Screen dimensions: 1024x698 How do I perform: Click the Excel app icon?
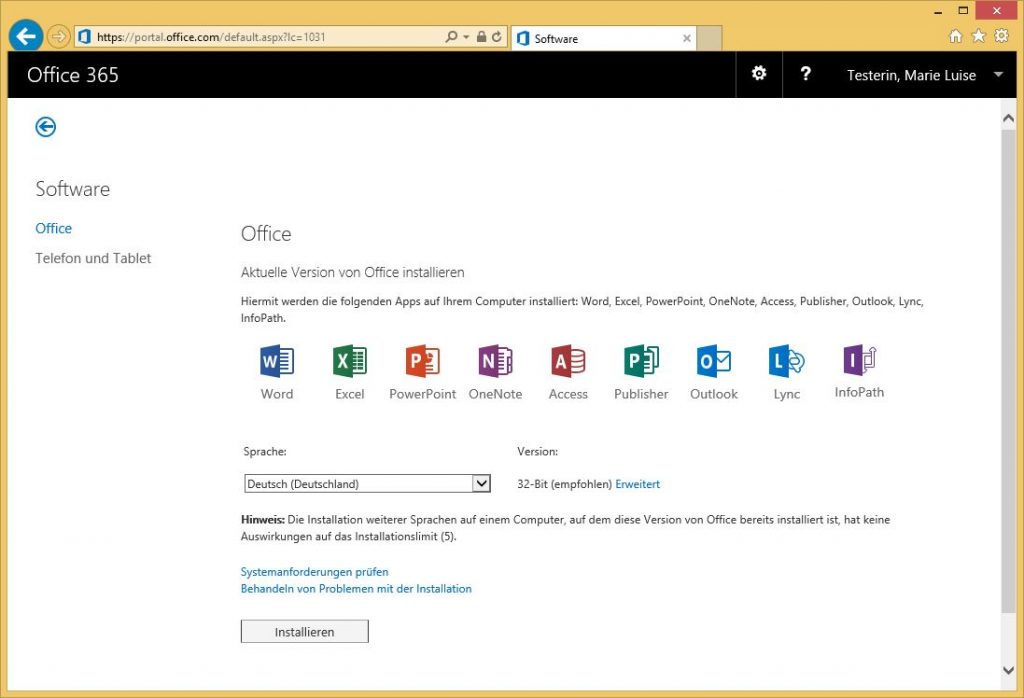[350, 361]
